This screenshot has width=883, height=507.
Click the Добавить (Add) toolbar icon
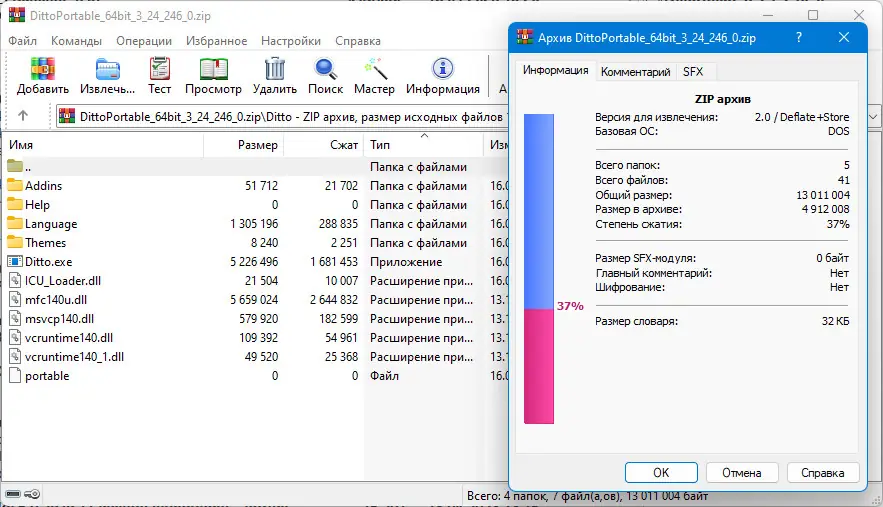pos(42,69)
